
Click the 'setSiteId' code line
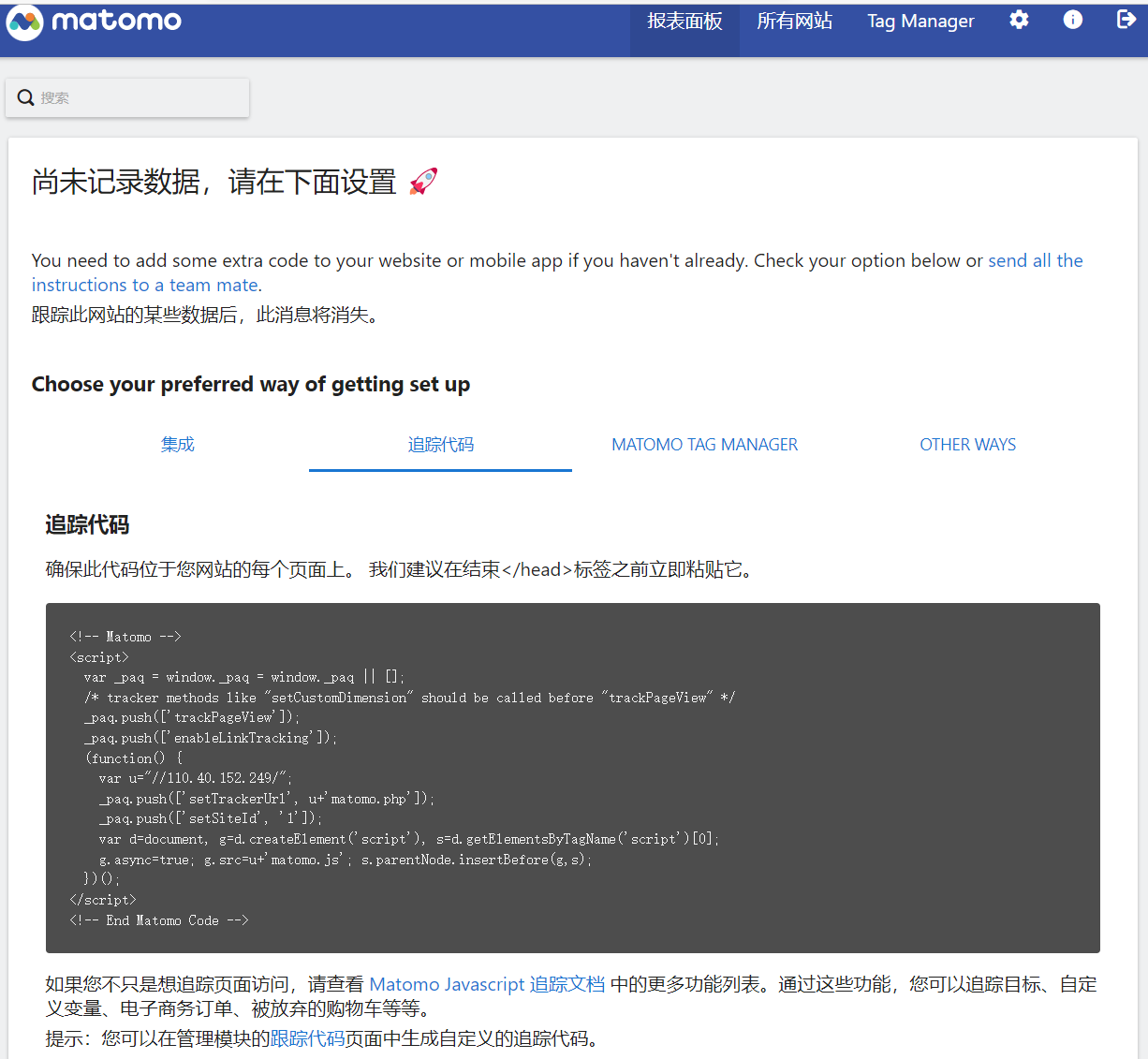[210, 818]
